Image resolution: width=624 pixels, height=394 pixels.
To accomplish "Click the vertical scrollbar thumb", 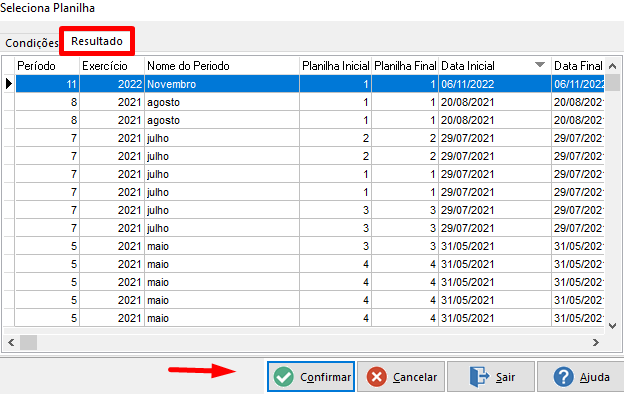I will 613,83.
